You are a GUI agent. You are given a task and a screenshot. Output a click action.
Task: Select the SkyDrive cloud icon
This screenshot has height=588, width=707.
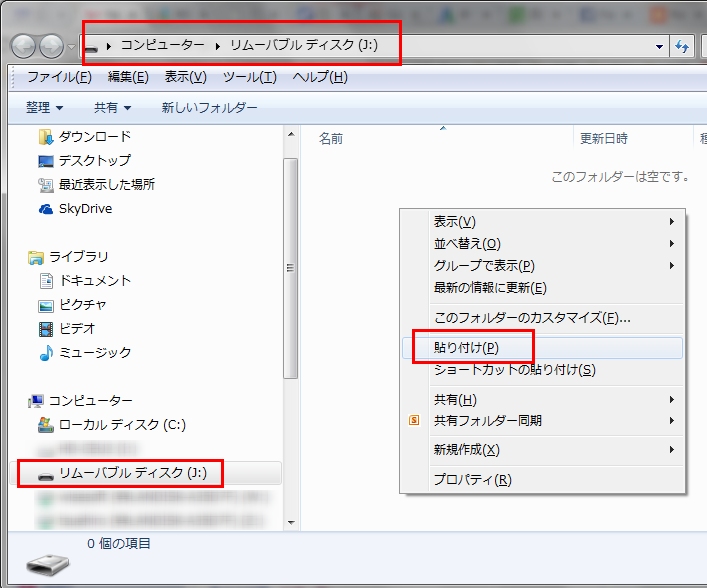(x=45, y=209)
